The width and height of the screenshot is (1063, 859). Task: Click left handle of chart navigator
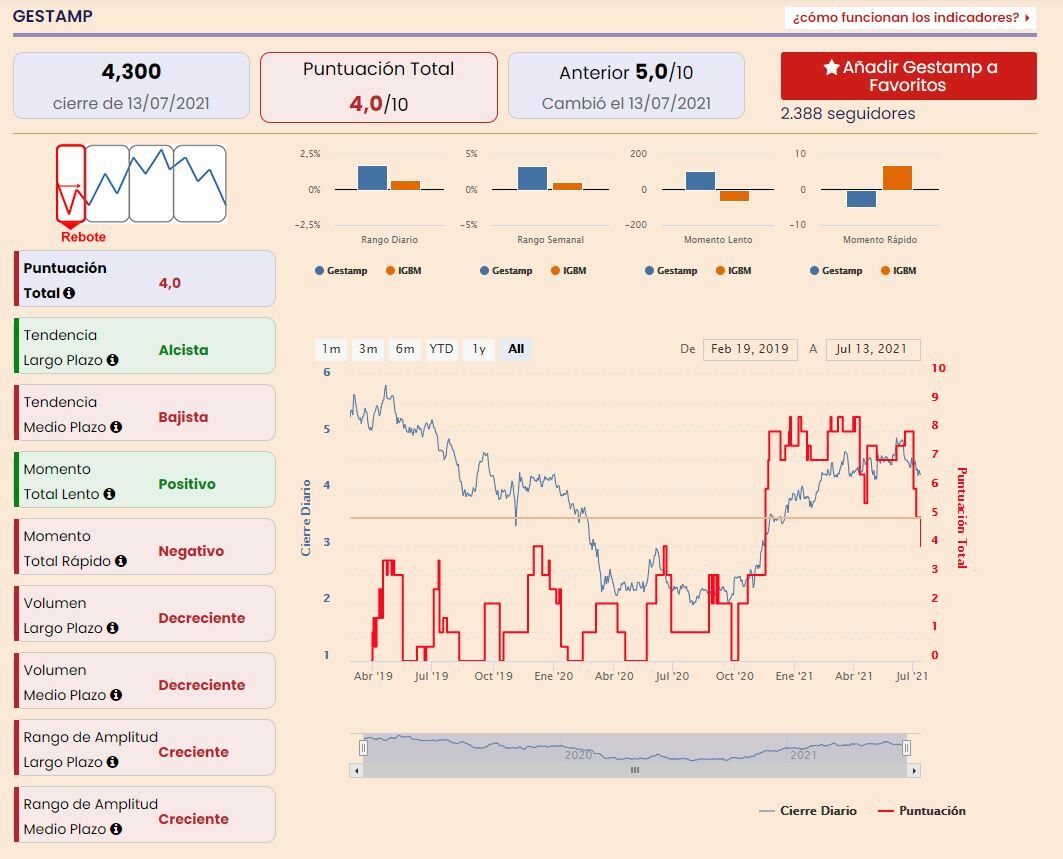[x=363, y=748]
